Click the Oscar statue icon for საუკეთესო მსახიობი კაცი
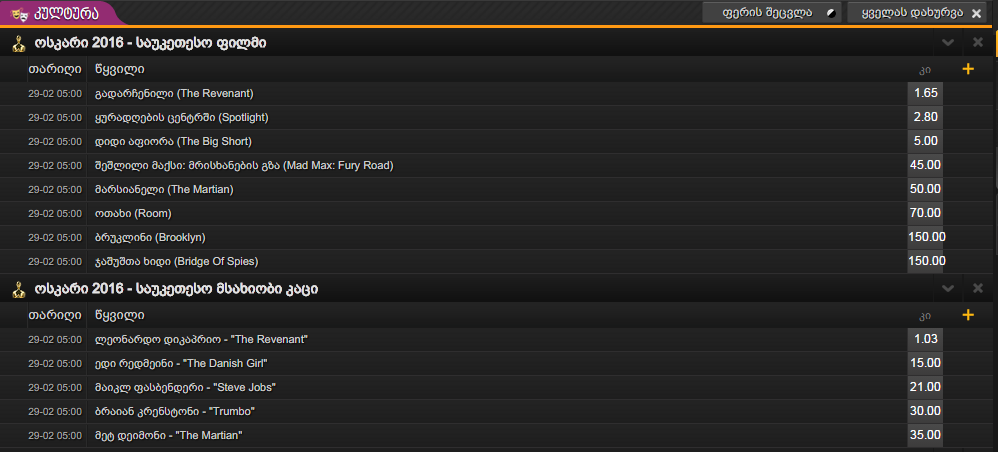The width and height of the screenshot is (998, 452). (18, 290)
